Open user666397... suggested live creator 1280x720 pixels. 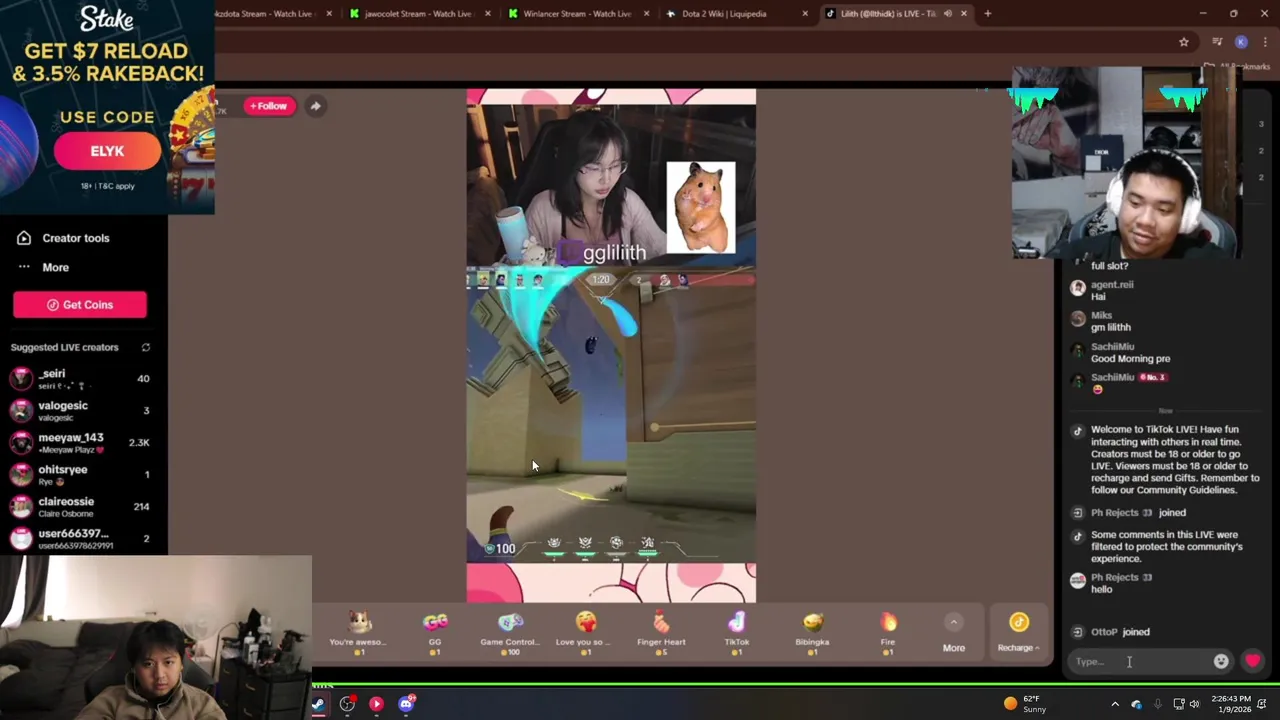point(80,539)
